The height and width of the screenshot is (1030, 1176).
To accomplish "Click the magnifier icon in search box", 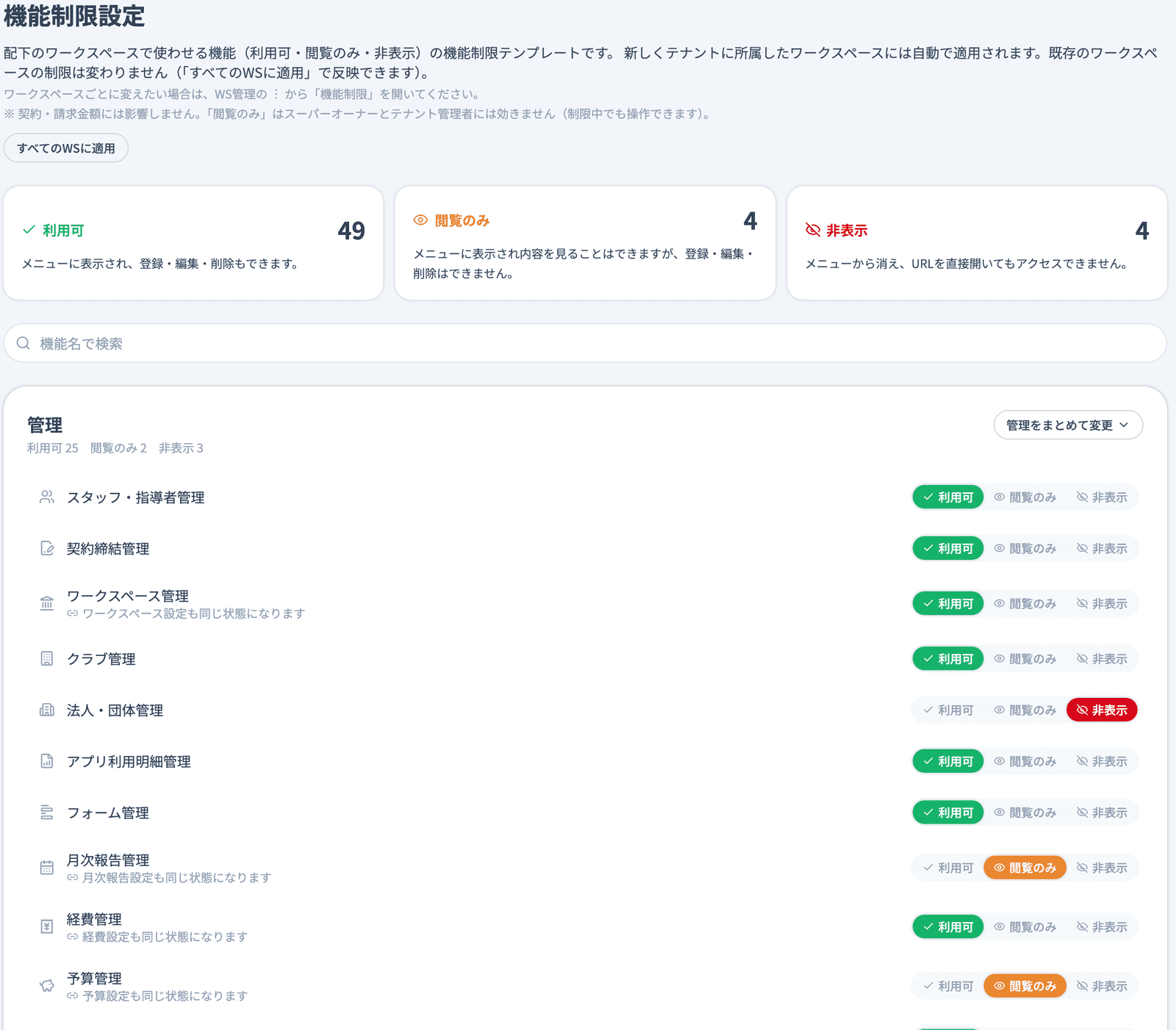I will coord(24,343).
